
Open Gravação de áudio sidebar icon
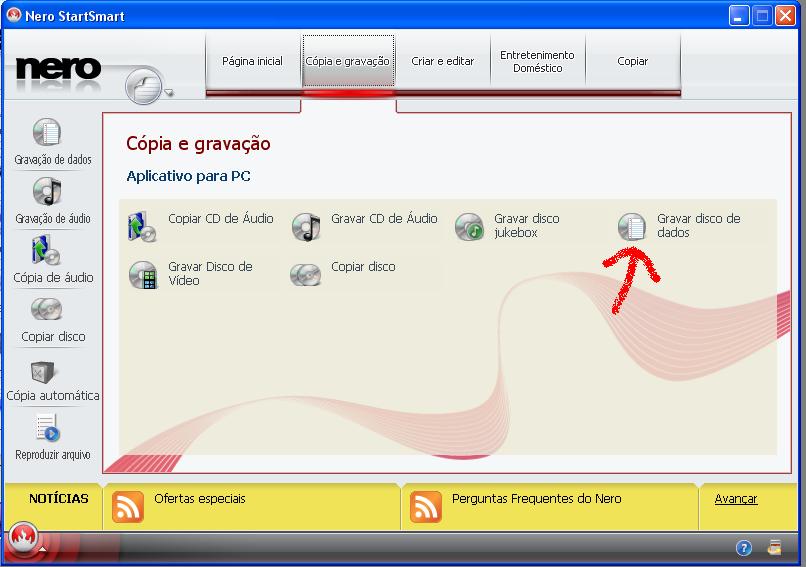(47, 191)
